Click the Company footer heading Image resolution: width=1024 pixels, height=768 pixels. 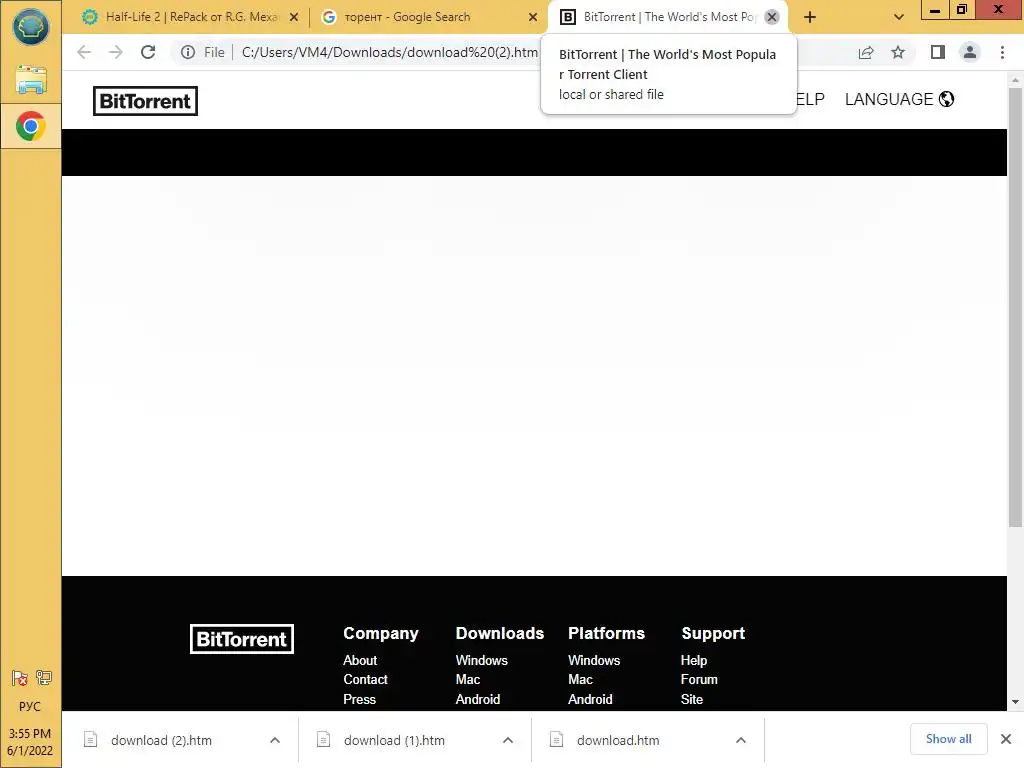[381, 633]
